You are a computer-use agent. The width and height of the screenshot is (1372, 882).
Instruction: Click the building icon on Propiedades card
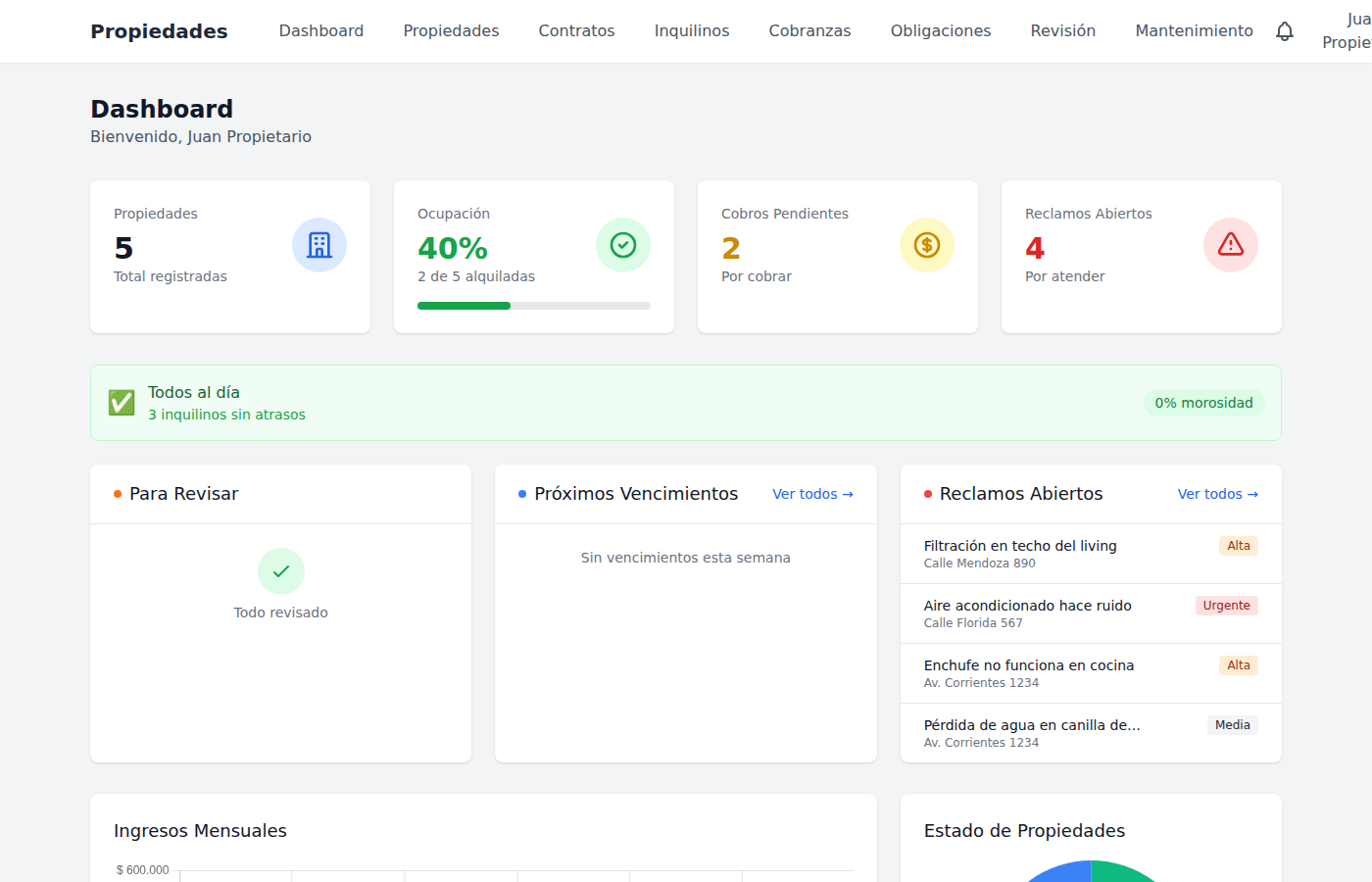[x=319, y=245]
